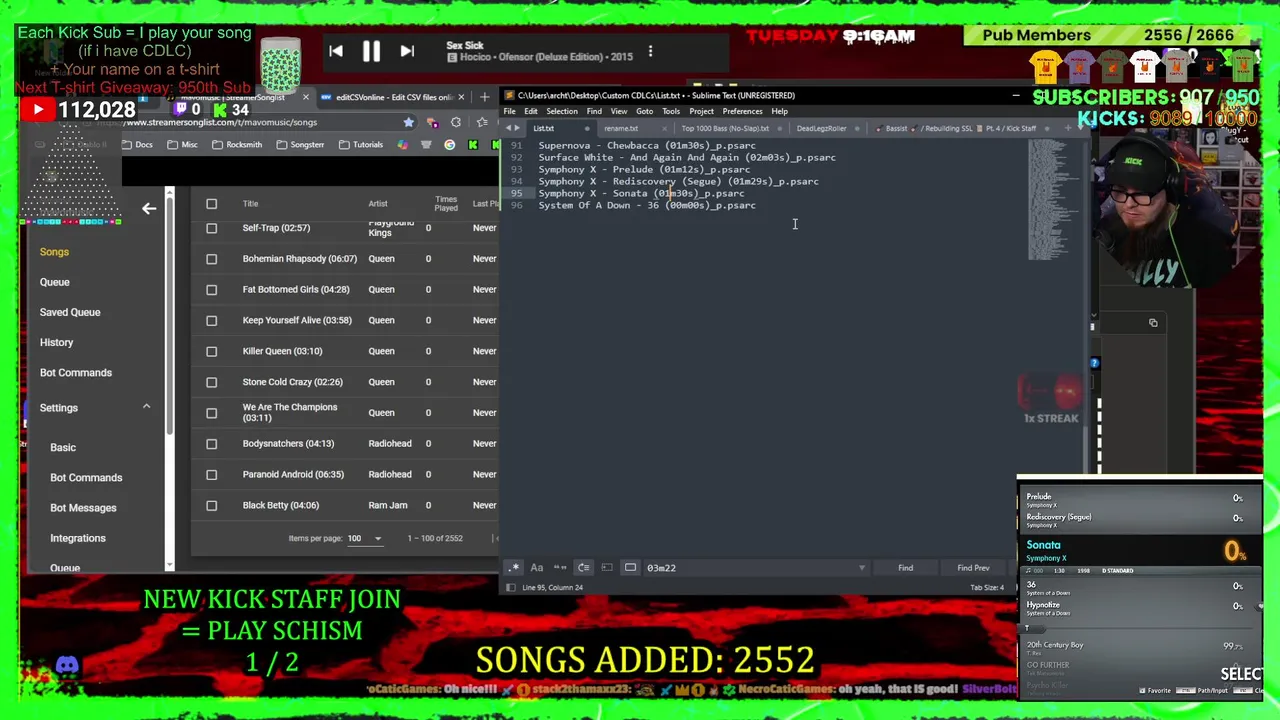This screenshot has height=720, width=1280.
Task: Check the Killer Queen row checkbox
Action: 211,351
